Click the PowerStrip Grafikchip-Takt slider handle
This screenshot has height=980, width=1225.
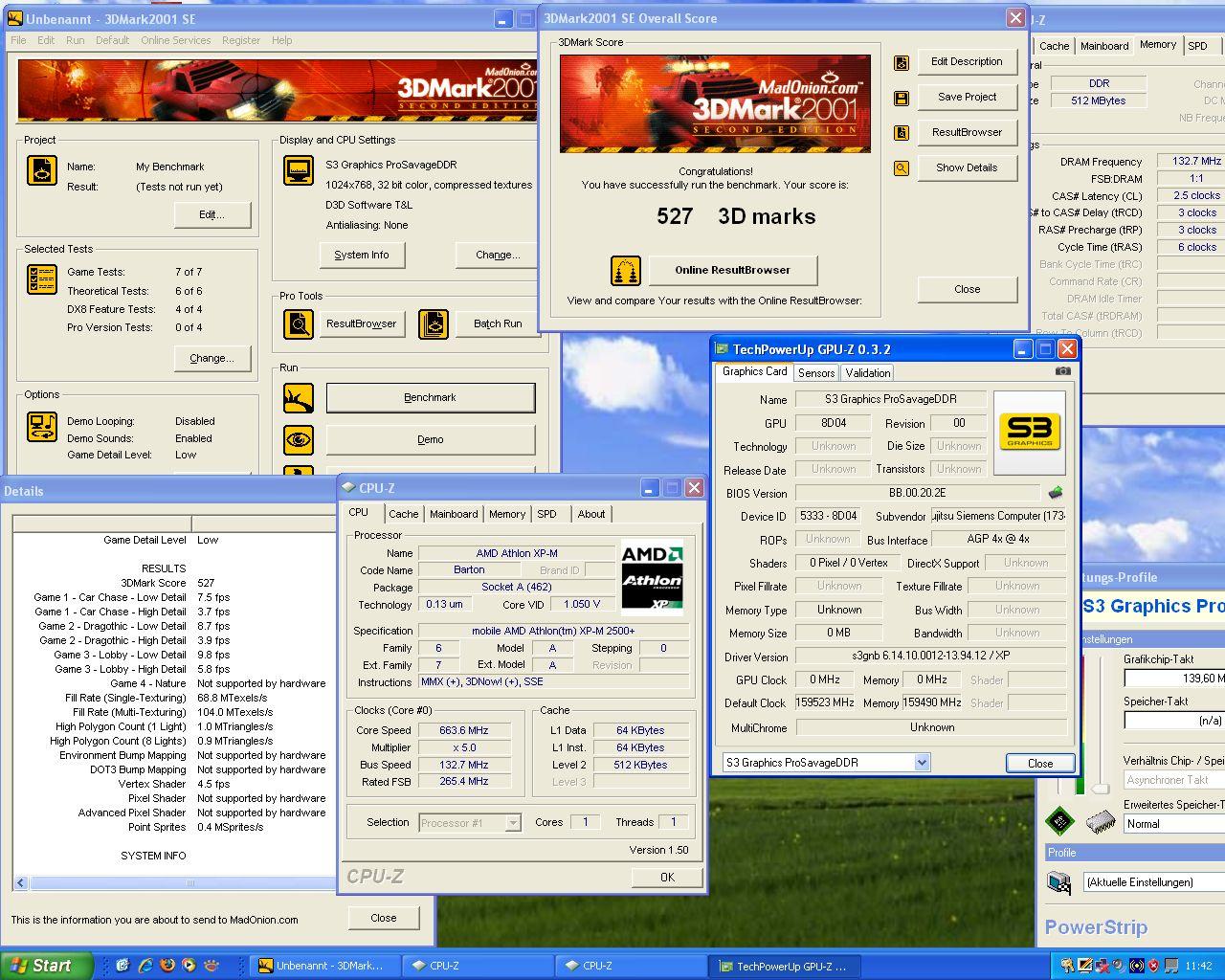click(1101, 789)
